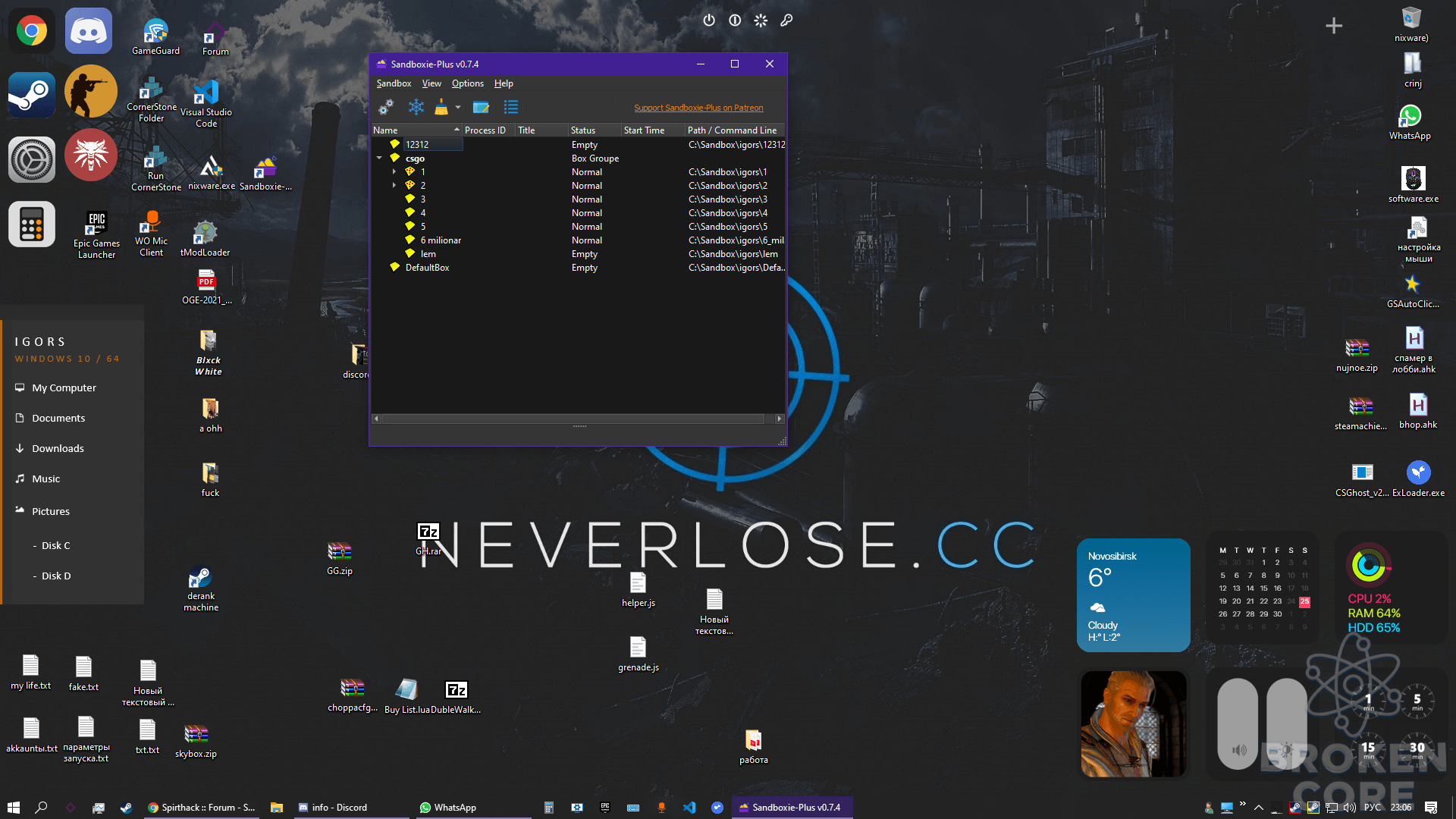The width and height of the screenshot is (1456, 819).
Task: Click the edit ini notepad toolbar icon
Action: point(481,107)
